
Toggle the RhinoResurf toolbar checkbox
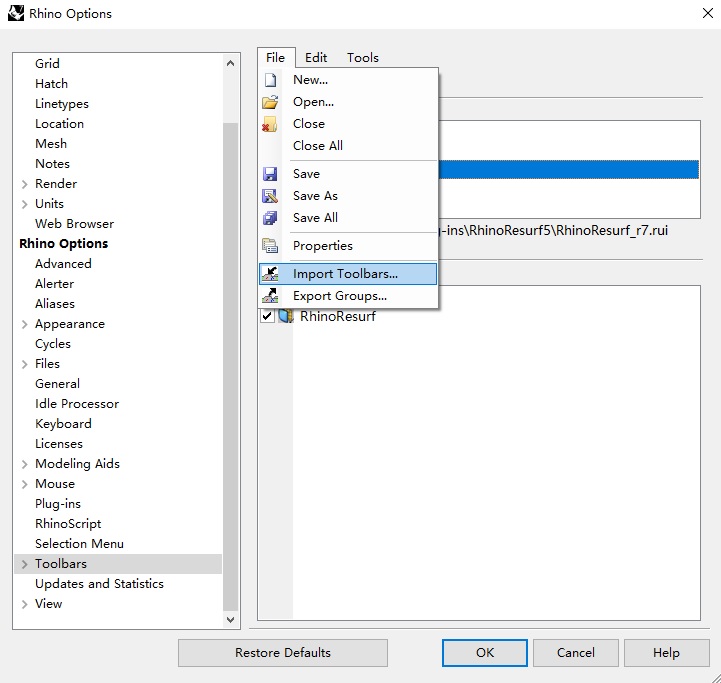267,316
